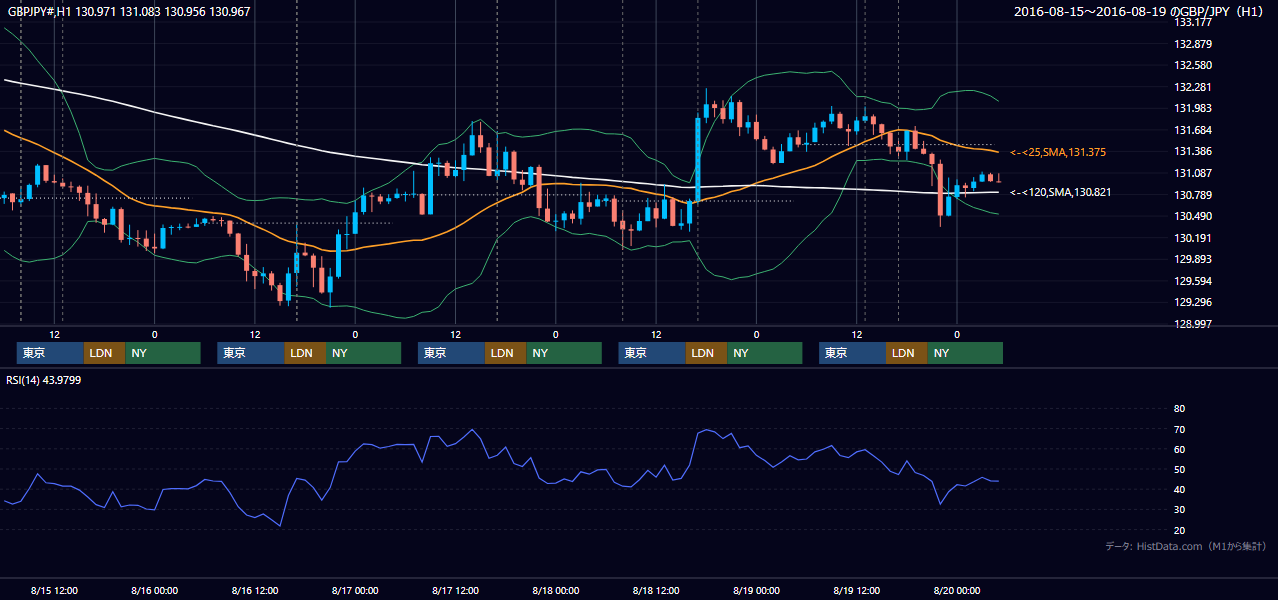Click price axis value 131.386

pyautogui.click(x=1193, y=151)
